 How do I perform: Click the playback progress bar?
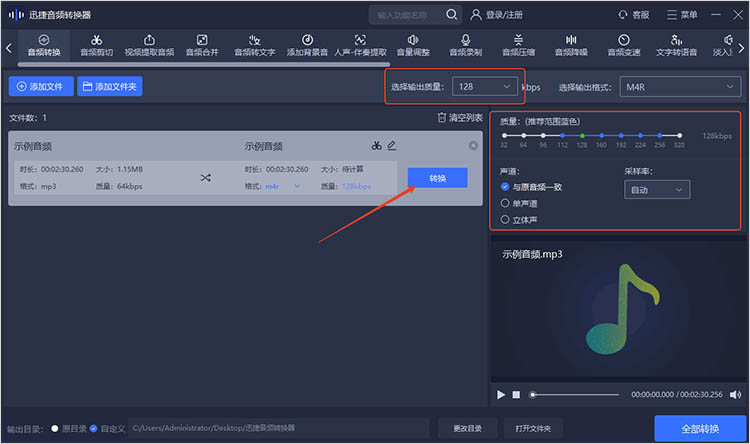point(574,395)
